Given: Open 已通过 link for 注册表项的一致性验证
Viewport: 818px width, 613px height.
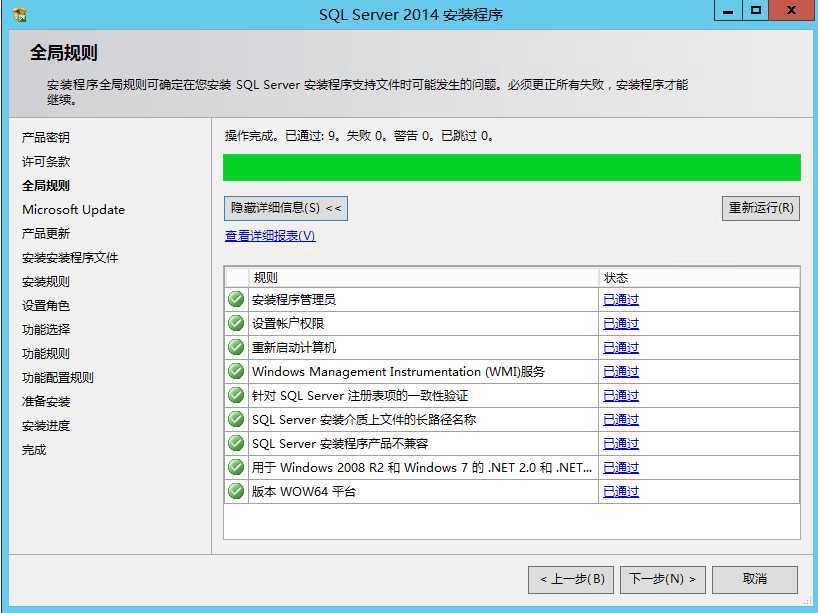Looking at the screenshot, I should (x=621, y=396).
